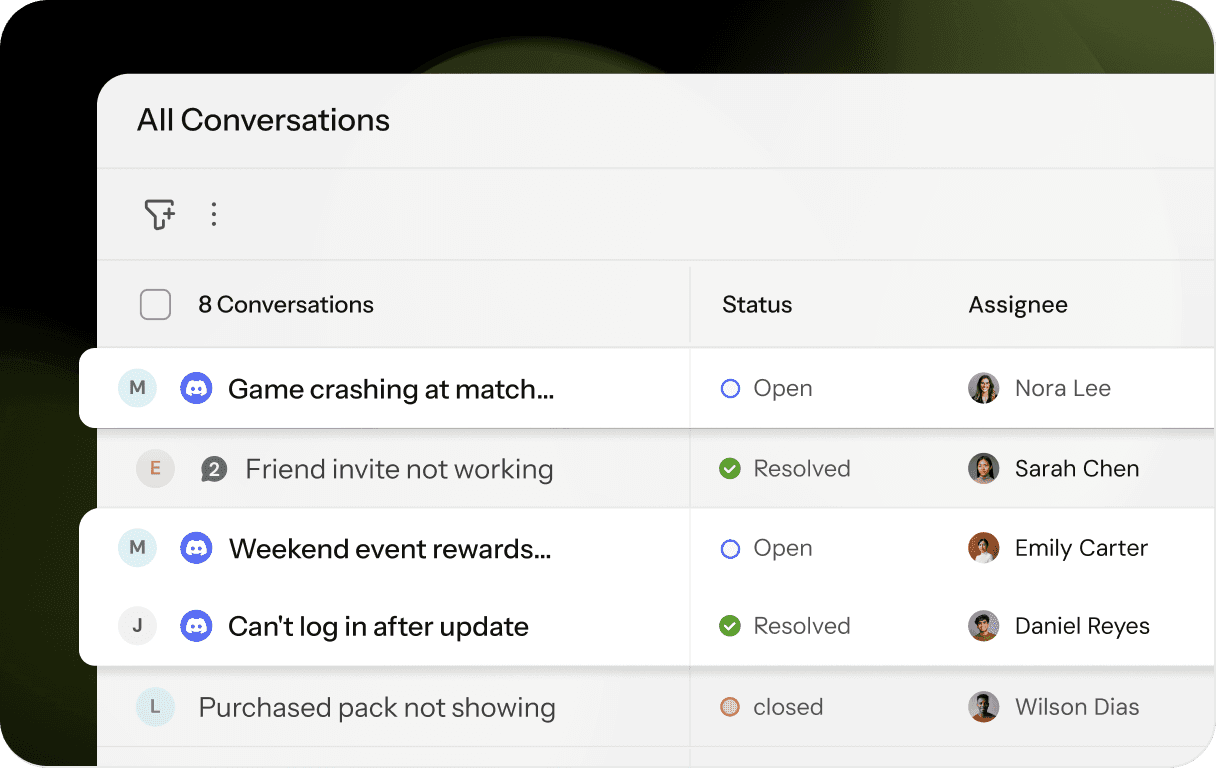
Task: Open the Friend invite not working conversation
Action: [399, 469]
